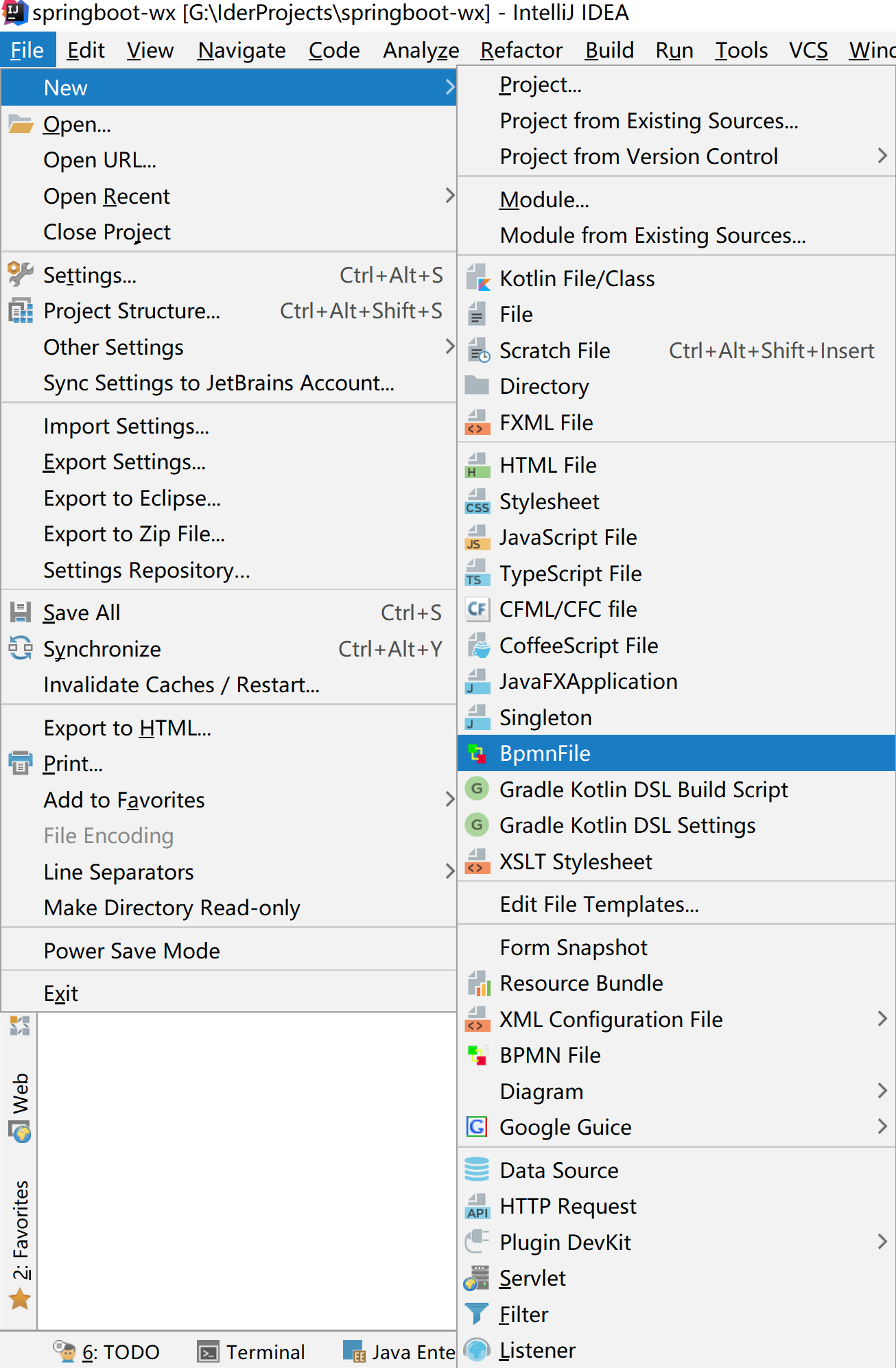Expand the Diagram submenu arrow
Viewport: 896px width, 1368px height.
click(882, 1092)
